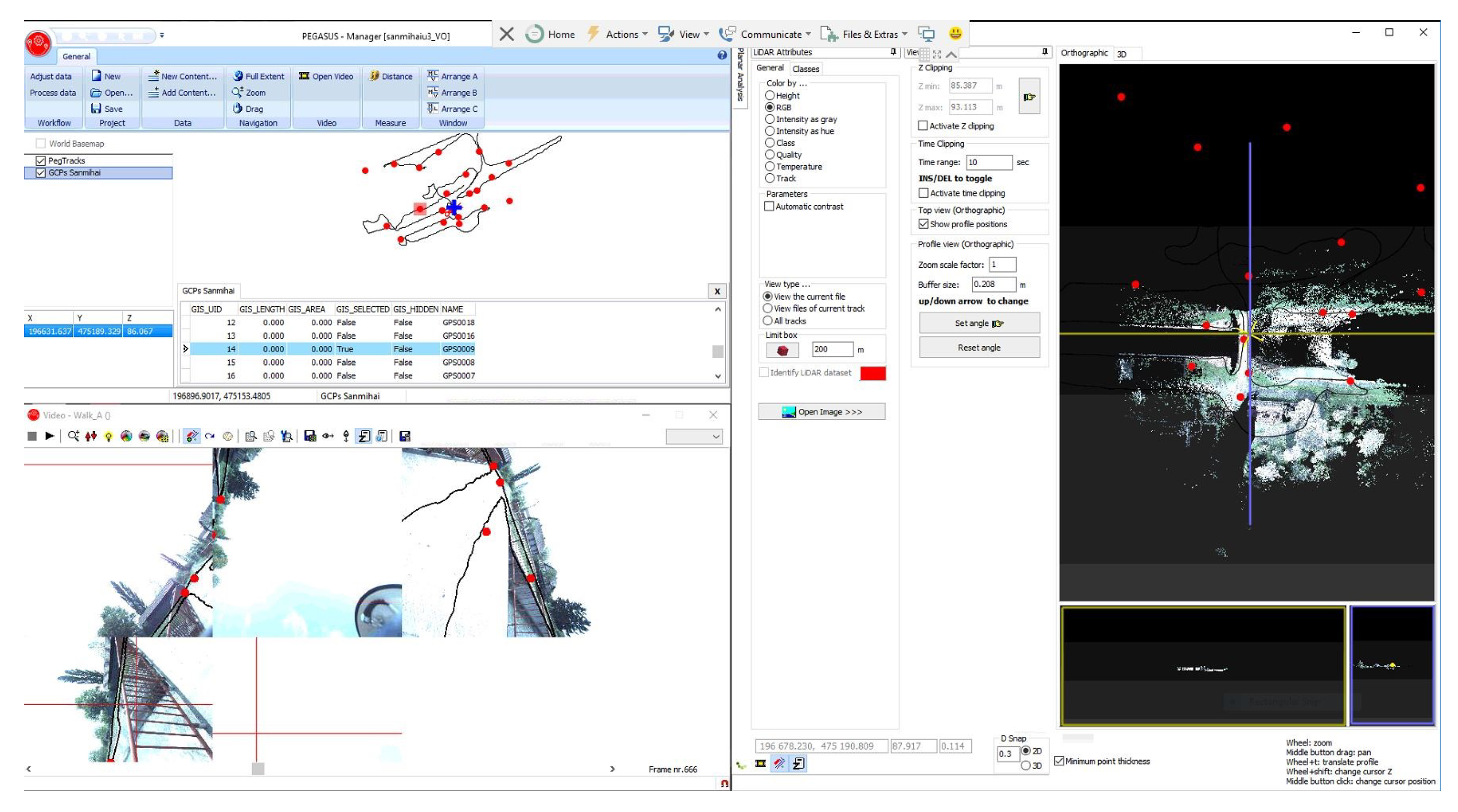Image resolution: width=1458 pixels, height=812 pixels.
Task: Open the General ribbon tab
Action: 77,56
